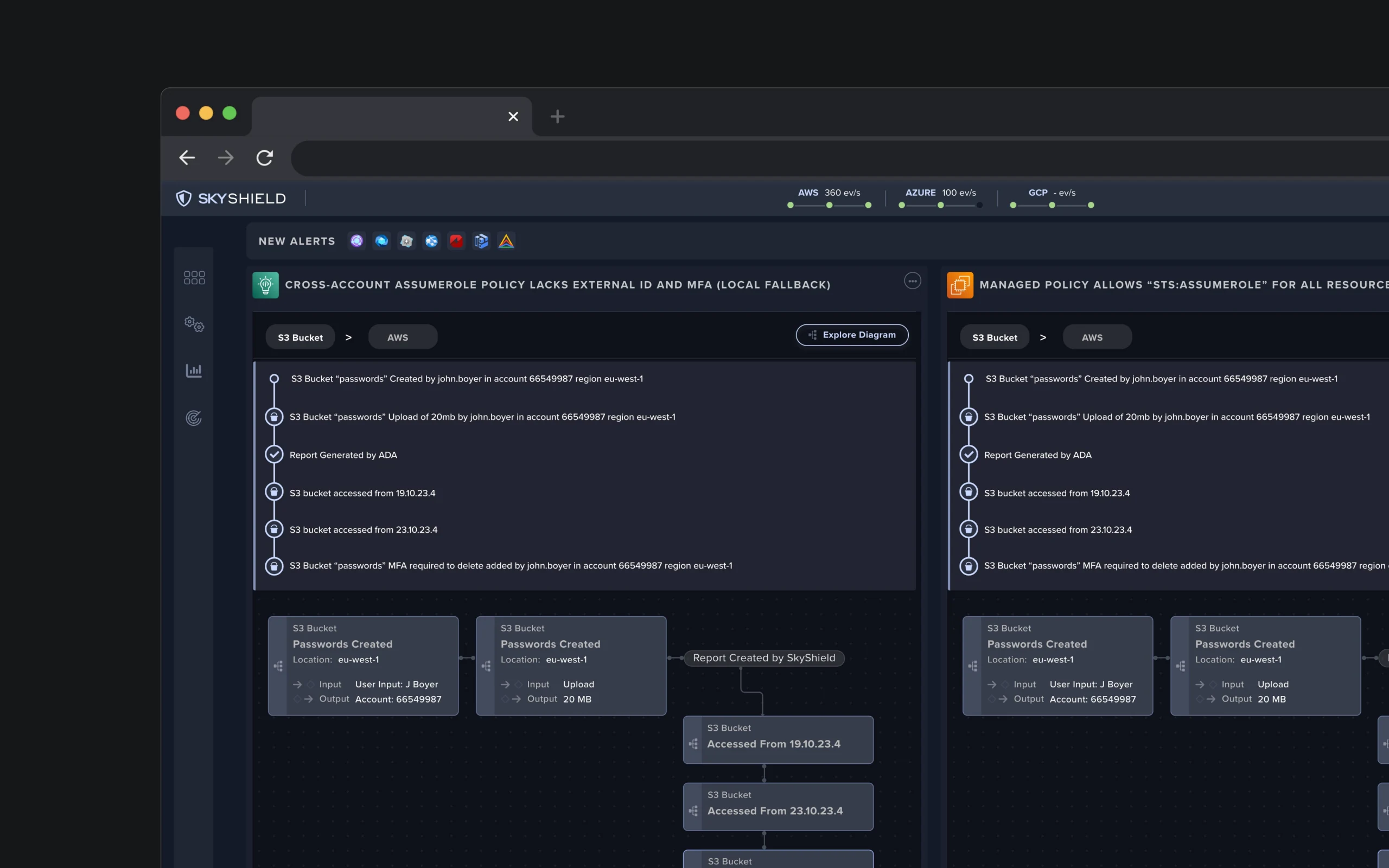Click Upload of 20mb event text in first card
The height and width of the screenshot is (868, 1389).
click(482, 417)
